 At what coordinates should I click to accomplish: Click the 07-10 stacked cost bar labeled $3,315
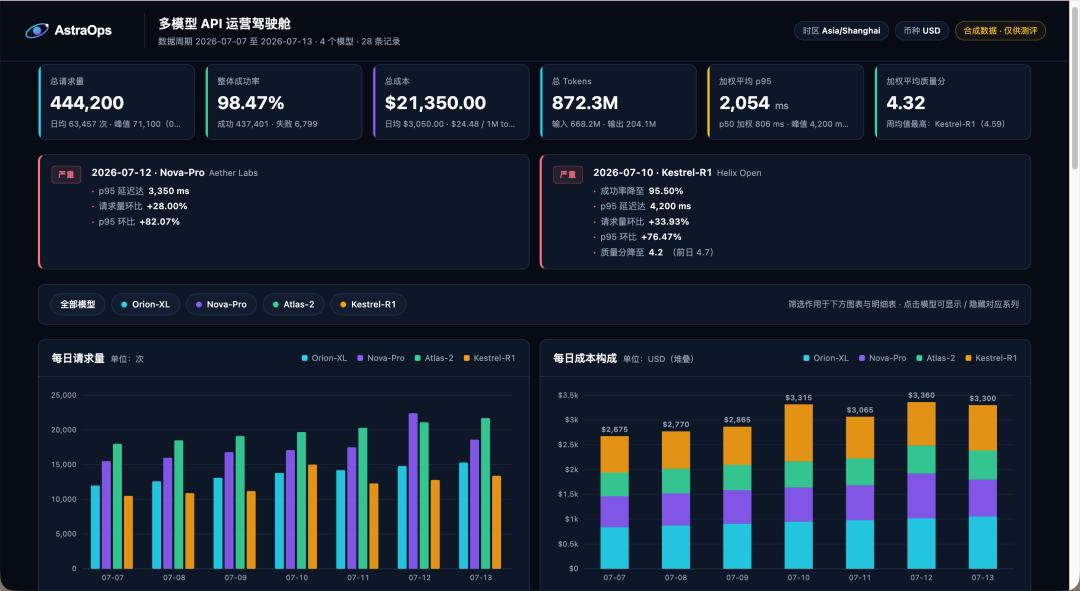point(798,486)
